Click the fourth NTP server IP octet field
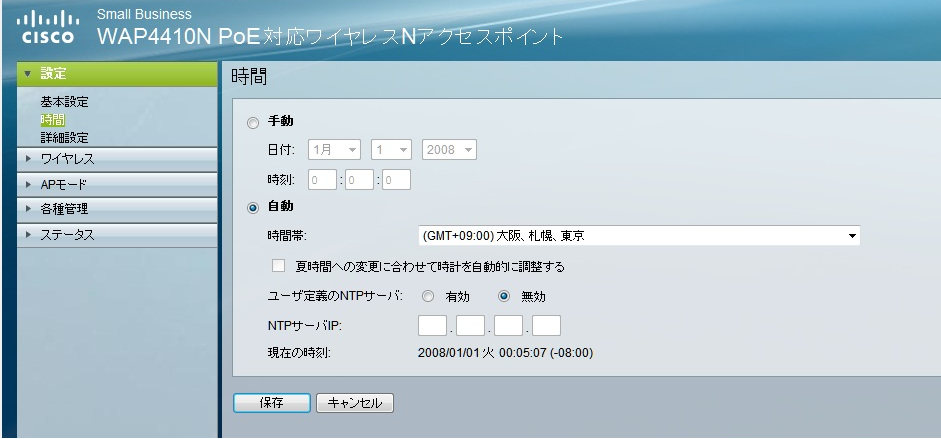941x439 pixels. tap(546, 326)
